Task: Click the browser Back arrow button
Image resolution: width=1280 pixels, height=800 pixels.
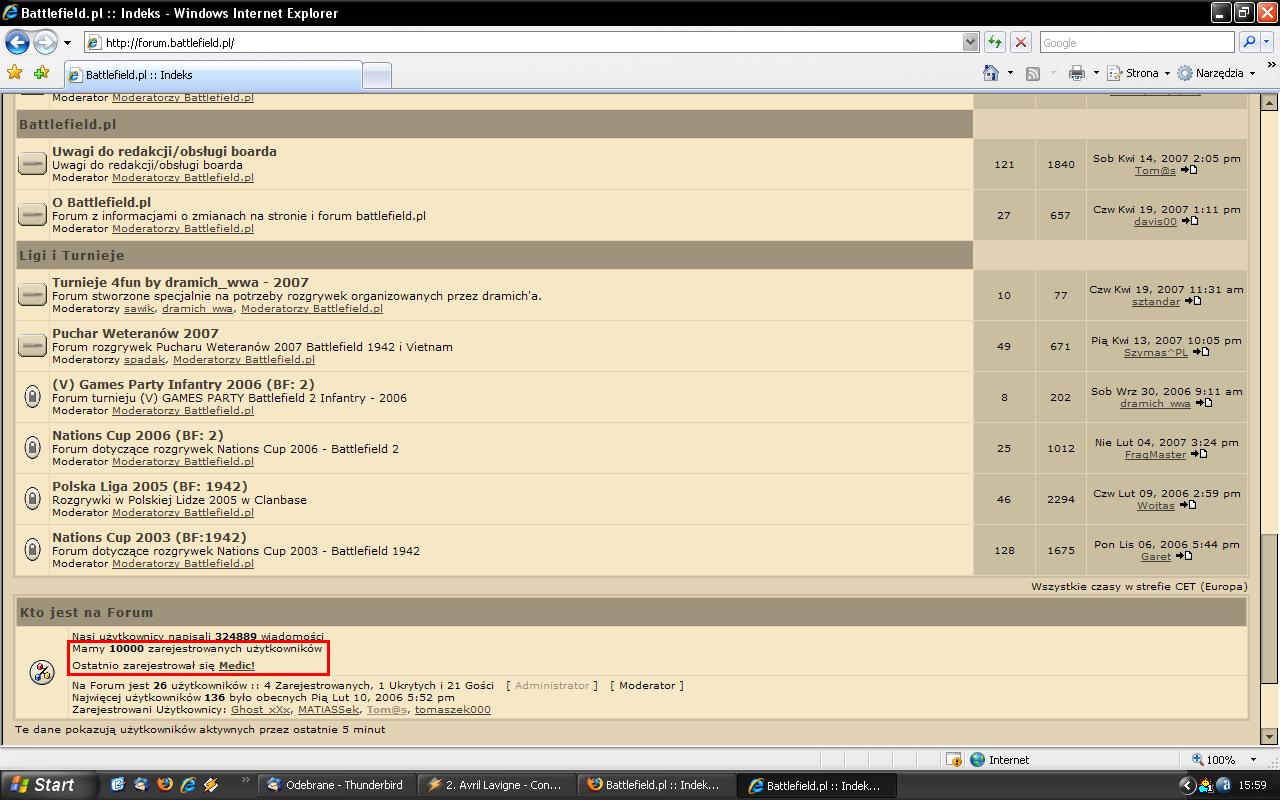Action: tap(17, 42)
